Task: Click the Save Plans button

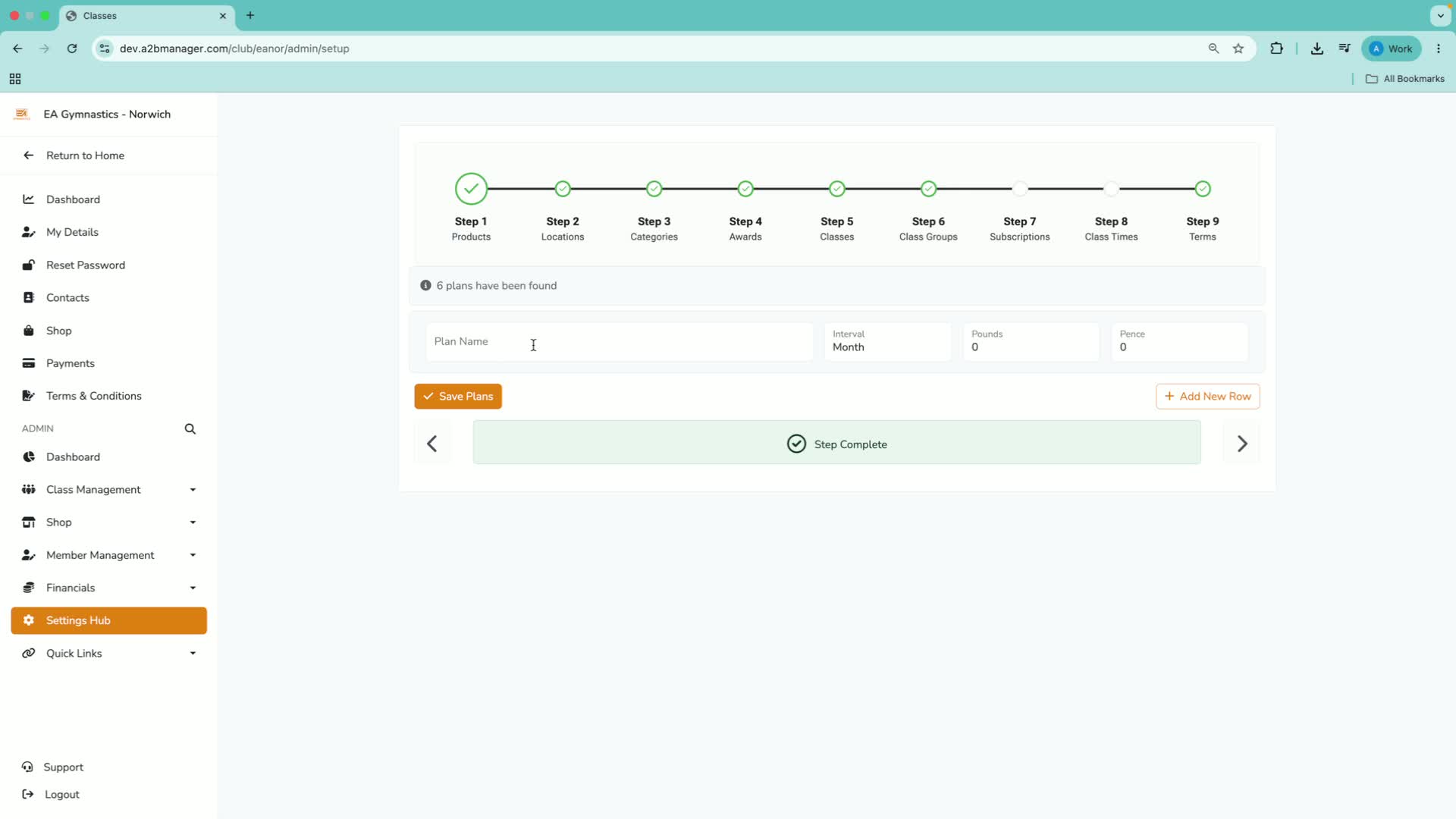Action: (x=458, y=397)
